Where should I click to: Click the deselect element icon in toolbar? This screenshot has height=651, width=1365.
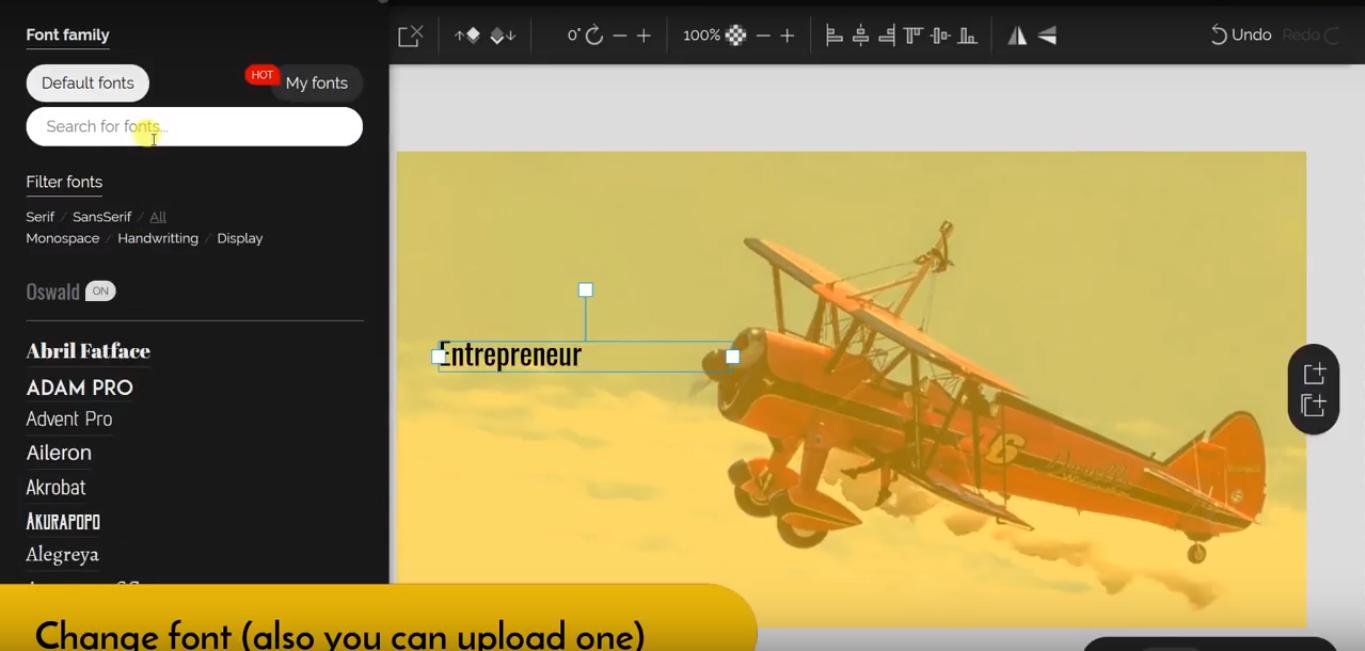410,36
